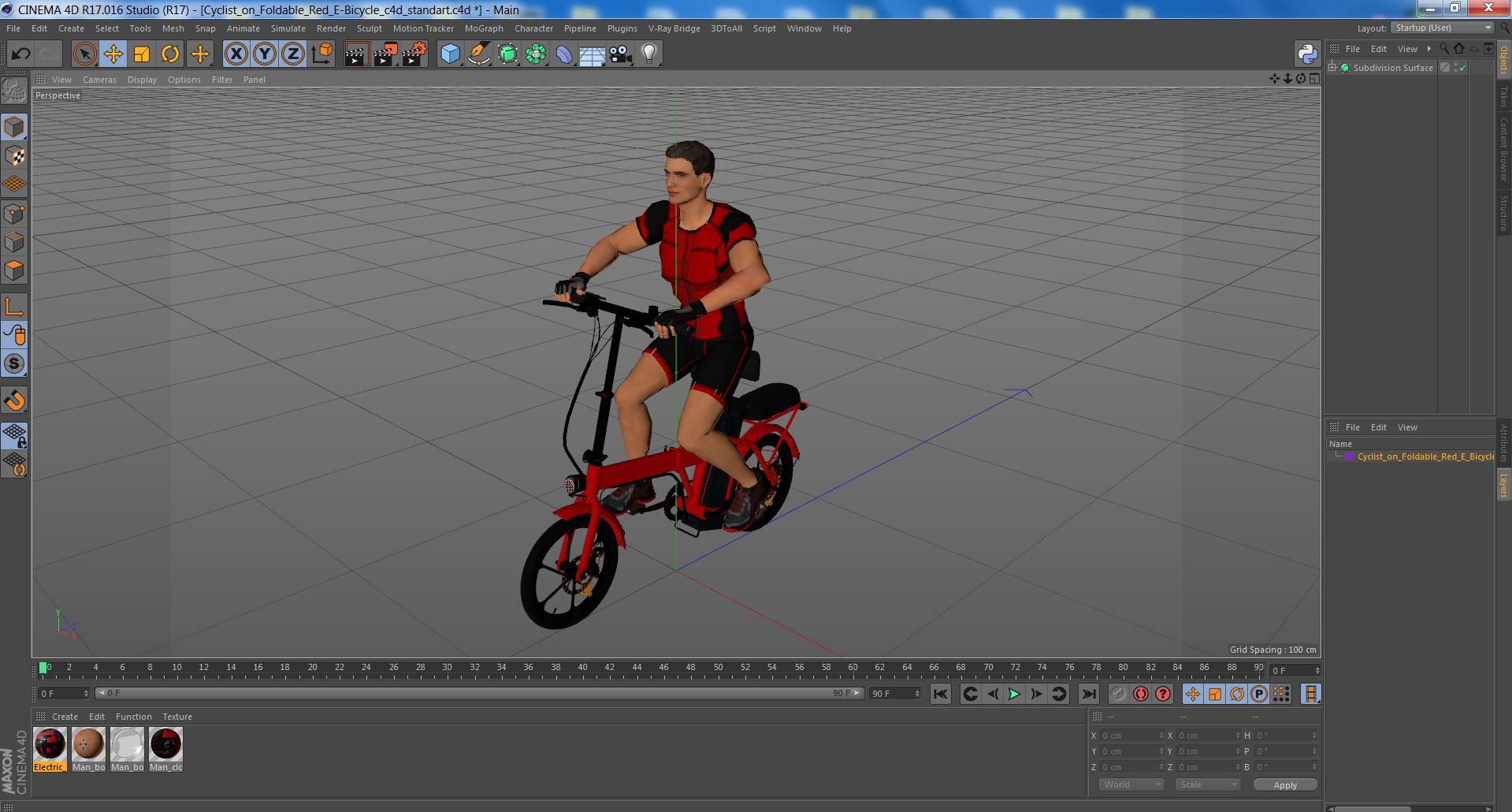The height and width of the screenshot is (812, 1512).
Task: Open viewport Cameras menu
Action: [x=99, y=80]
